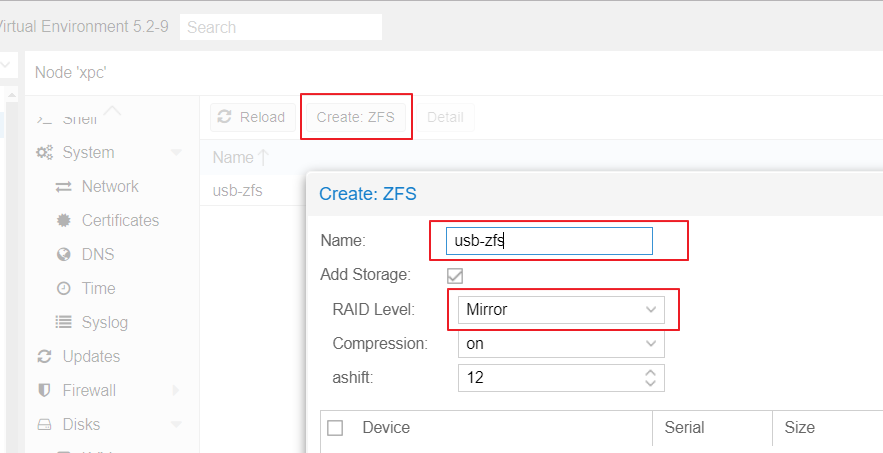Image resolution: width=883 pixels, height=453 pixels.
Task: Check the select-all Device checkbox
Action: point(335,428)
